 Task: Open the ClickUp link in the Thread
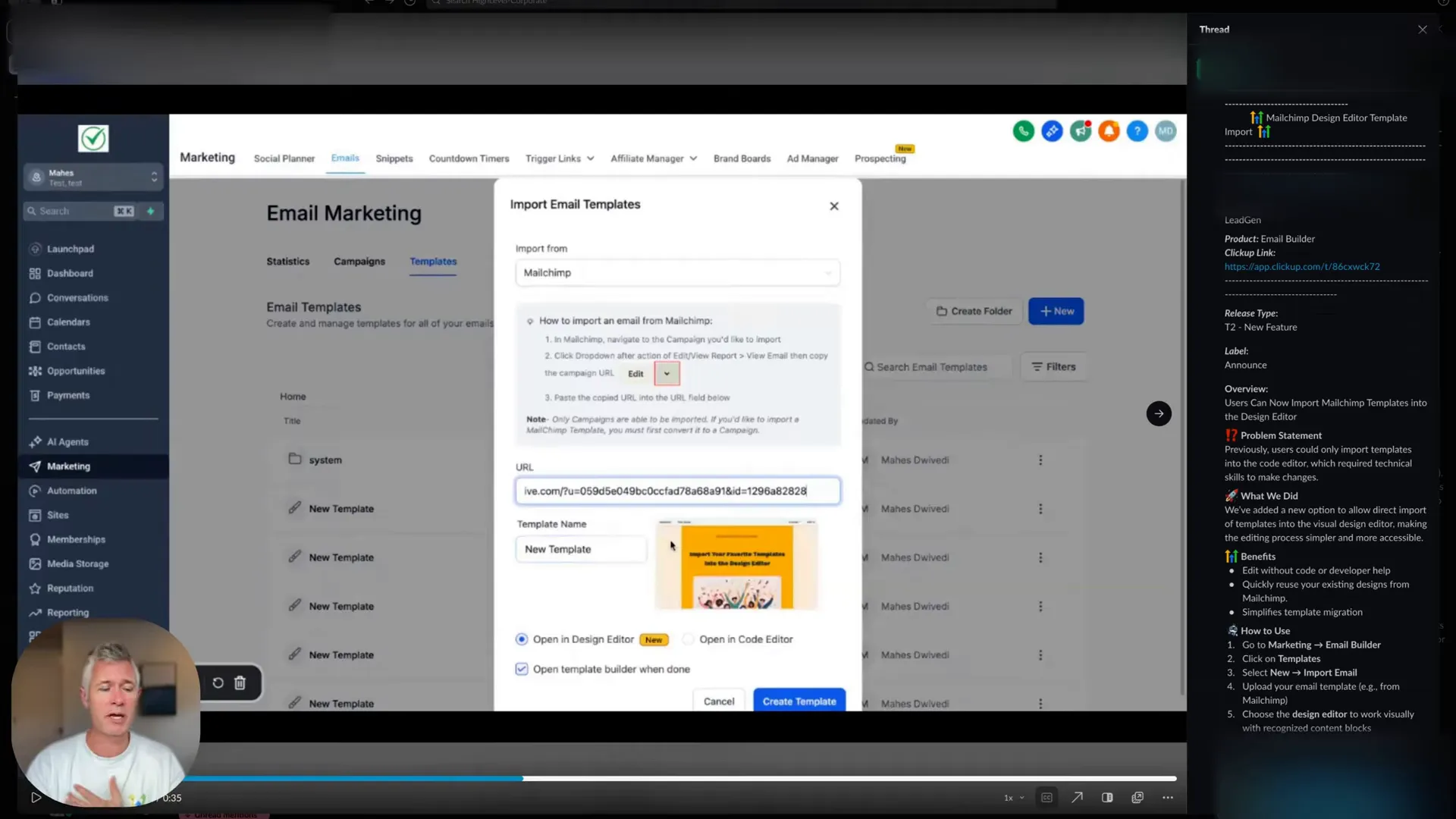point(1302,267)
